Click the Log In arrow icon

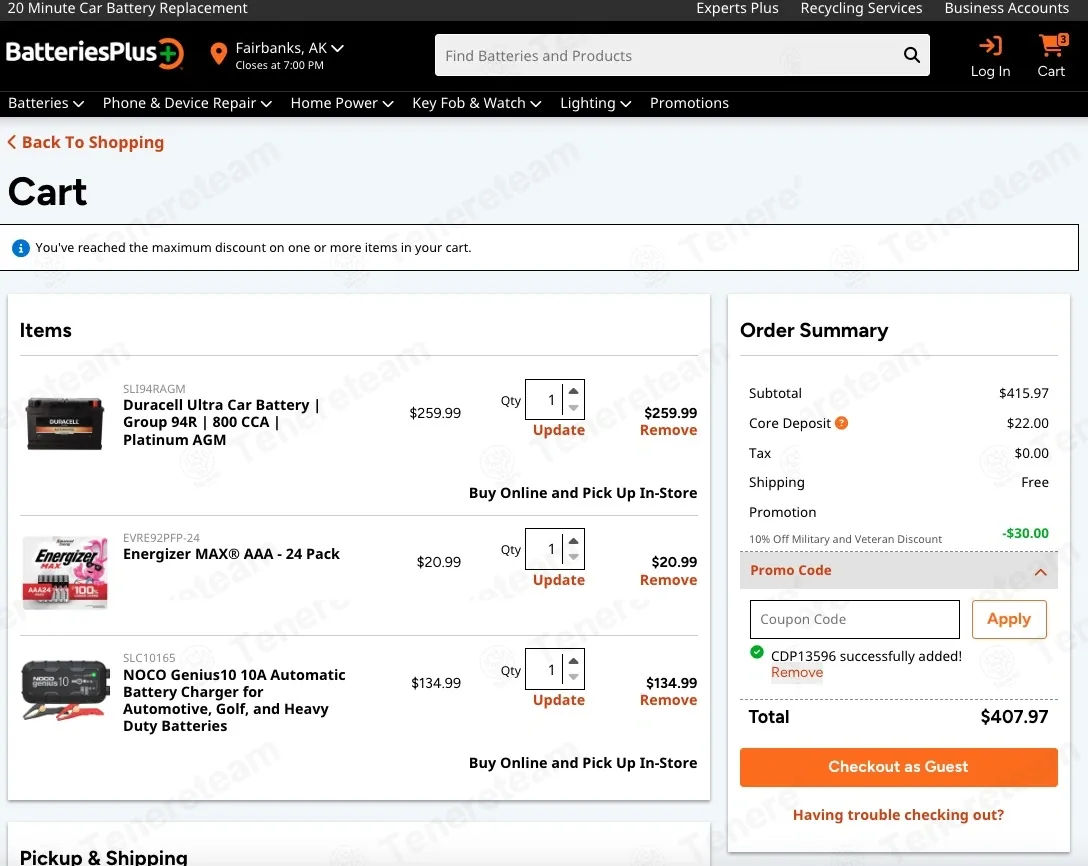click(x=990, y=46)
